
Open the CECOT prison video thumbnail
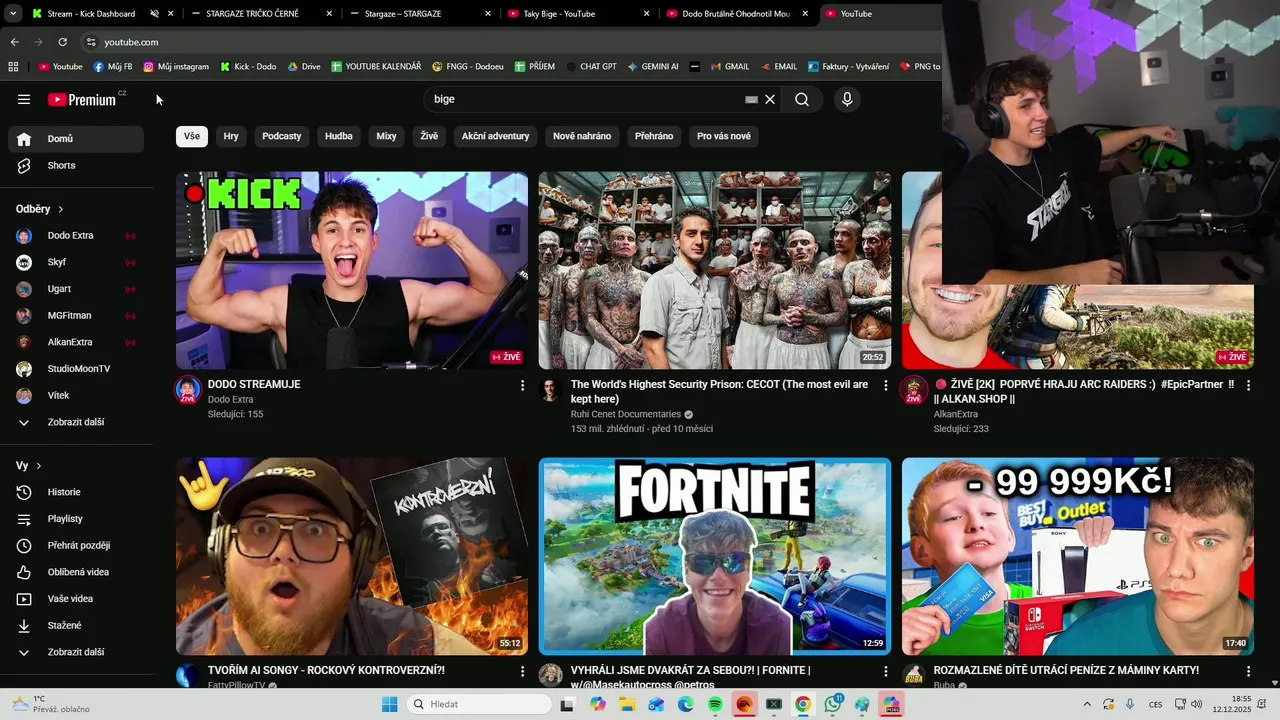point(715,270)
